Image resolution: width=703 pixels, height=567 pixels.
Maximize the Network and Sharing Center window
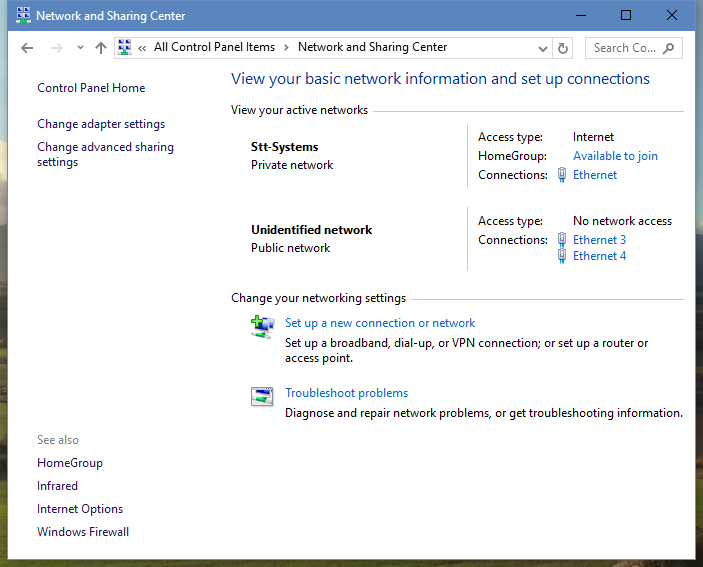[626, 15]
